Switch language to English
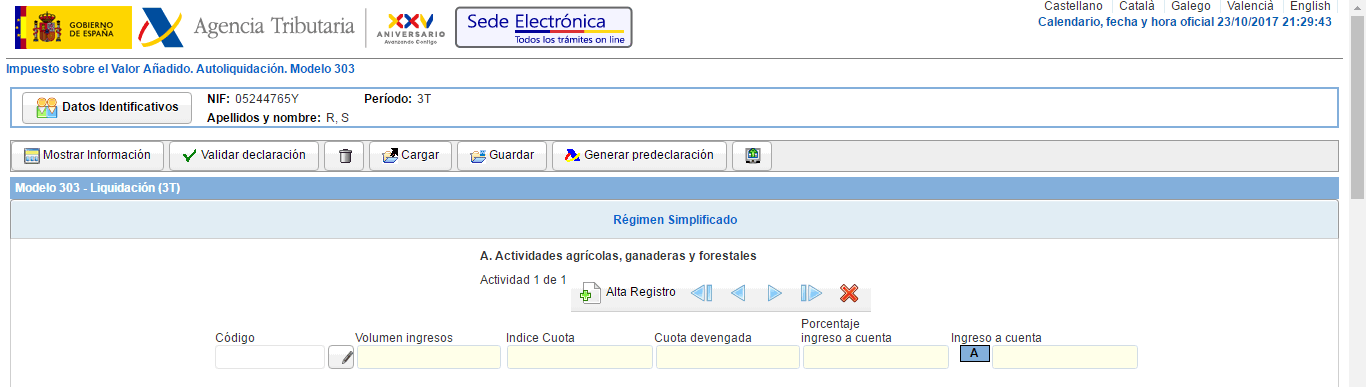Image resolution: width=1366 pixels, height=387 pixels. (x=1310, y=6)
